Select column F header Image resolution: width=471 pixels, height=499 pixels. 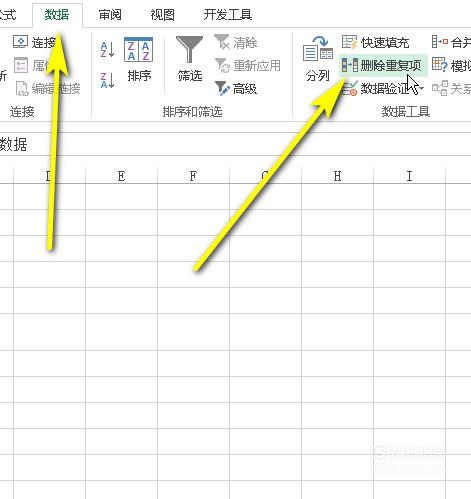click(193, 176)
